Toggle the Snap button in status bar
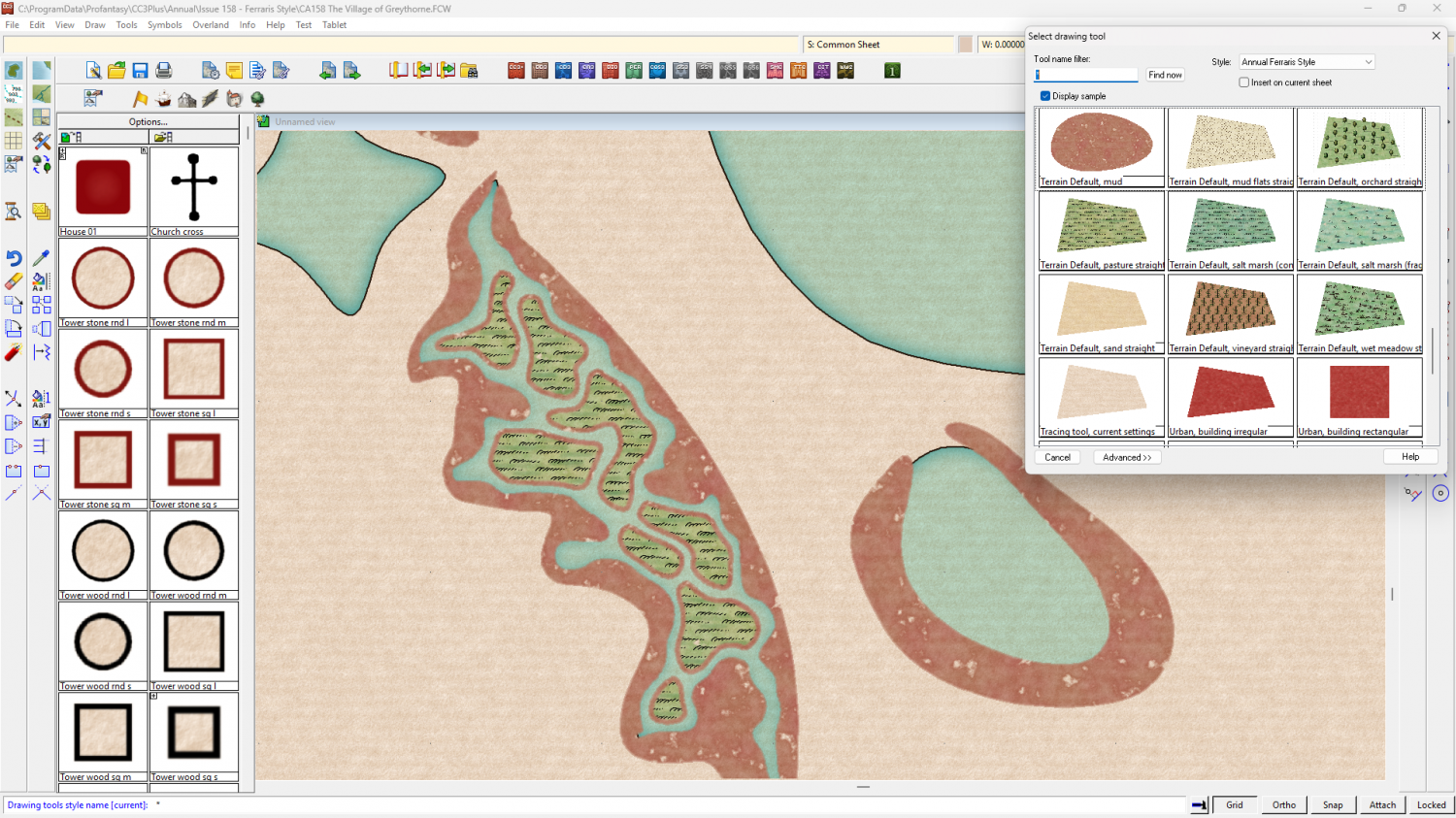The image size is (1456, 818). tap(1333, 804)
